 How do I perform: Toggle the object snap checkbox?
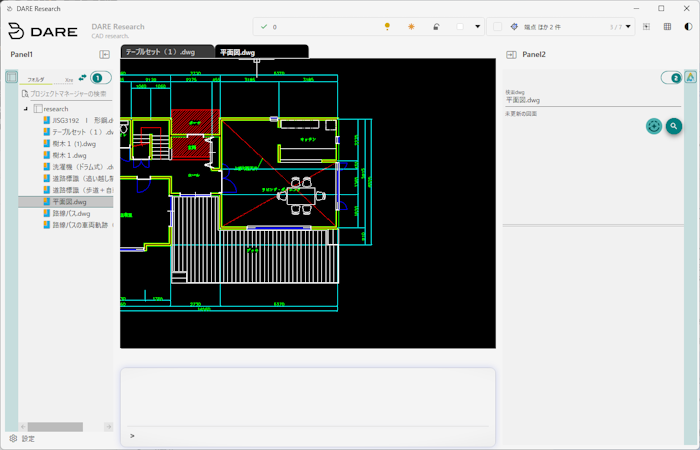pos(497,27)
